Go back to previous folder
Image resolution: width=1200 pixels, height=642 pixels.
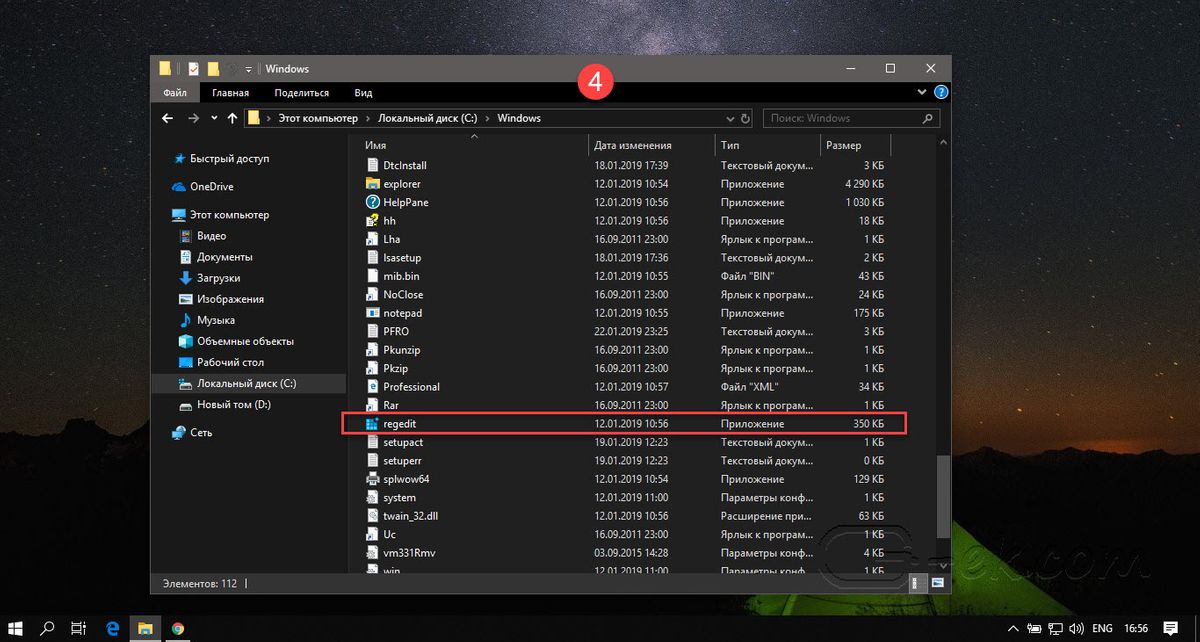click(x=168, y=118)
